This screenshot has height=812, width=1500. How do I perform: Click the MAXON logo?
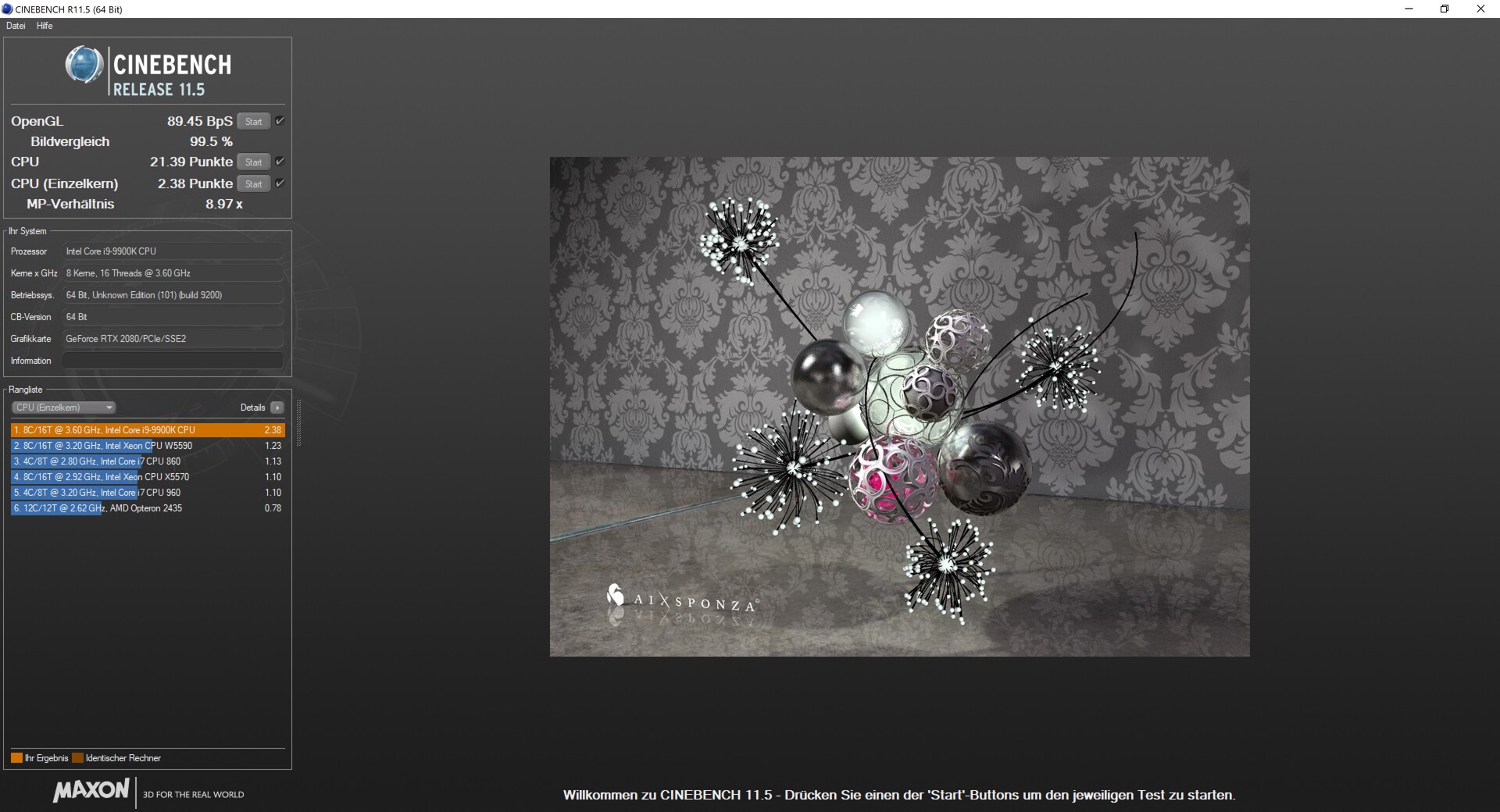point(91,790)
